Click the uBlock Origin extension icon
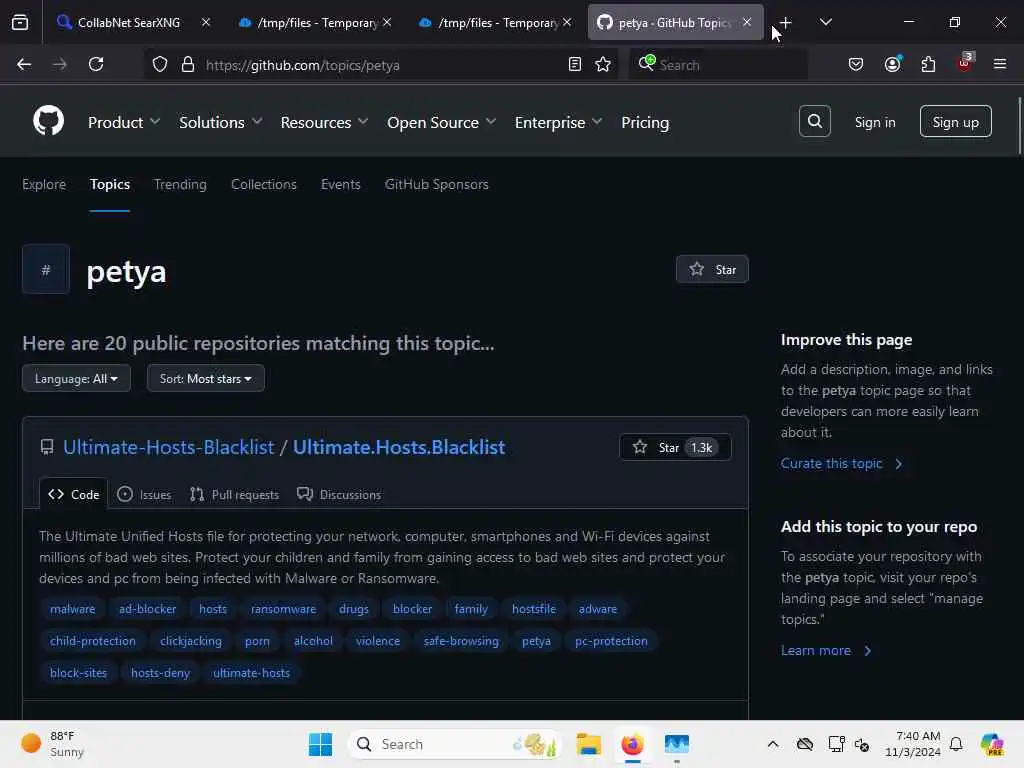 pos(965,63)
